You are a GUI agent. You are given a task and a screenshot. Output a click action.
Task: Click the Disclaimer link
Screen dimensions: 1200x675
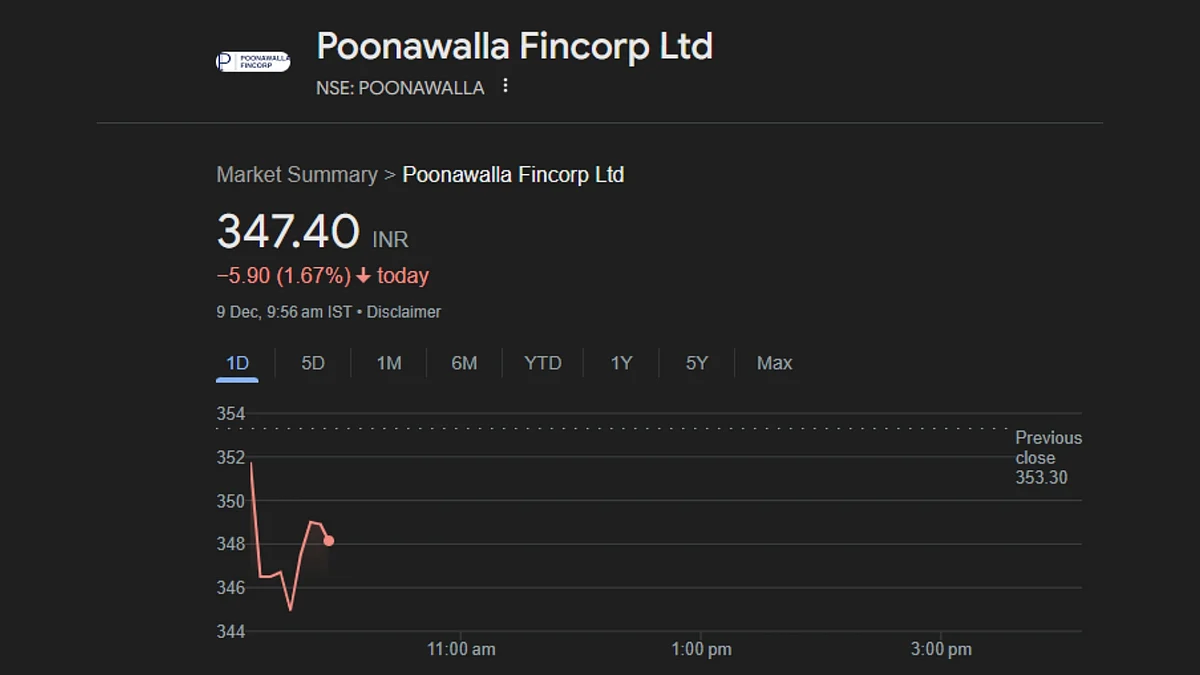tap(404, 312)
